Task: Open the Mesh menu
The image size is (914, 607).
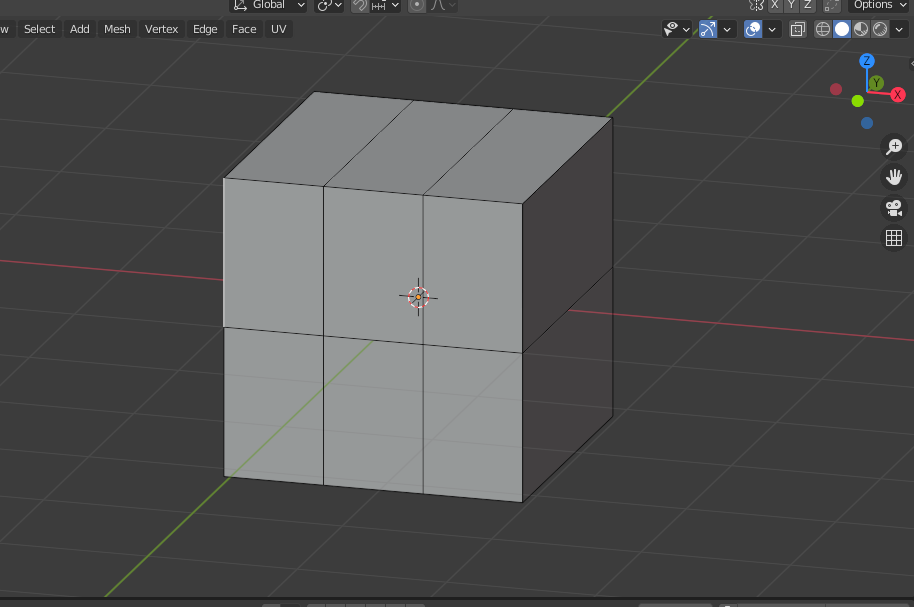Action: point(117,29)
